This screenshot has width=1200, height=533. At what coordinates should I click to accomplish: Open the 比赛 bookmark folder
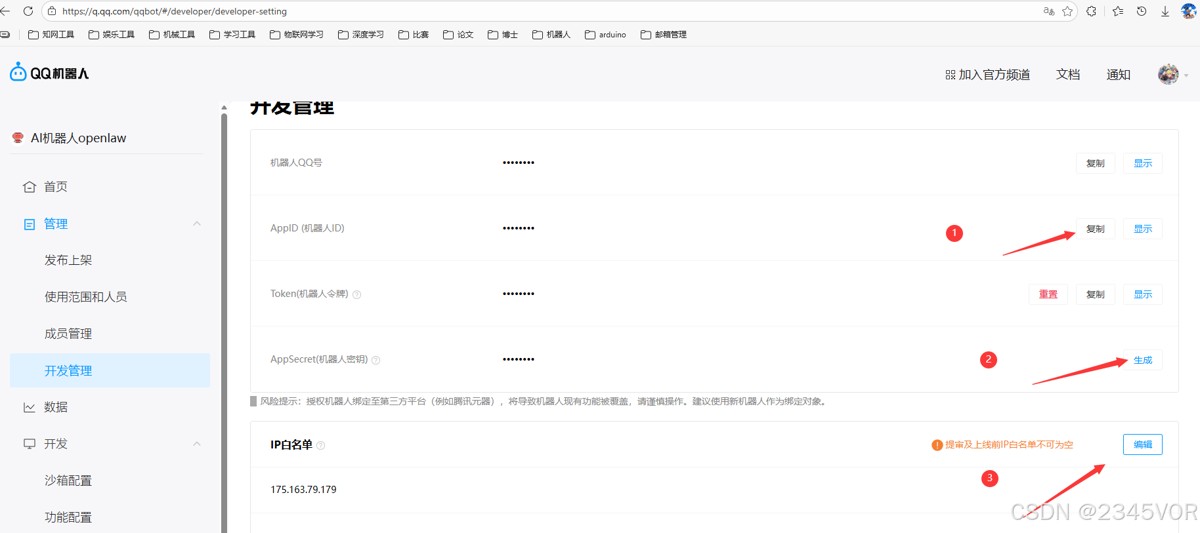[x=413, y=34]
